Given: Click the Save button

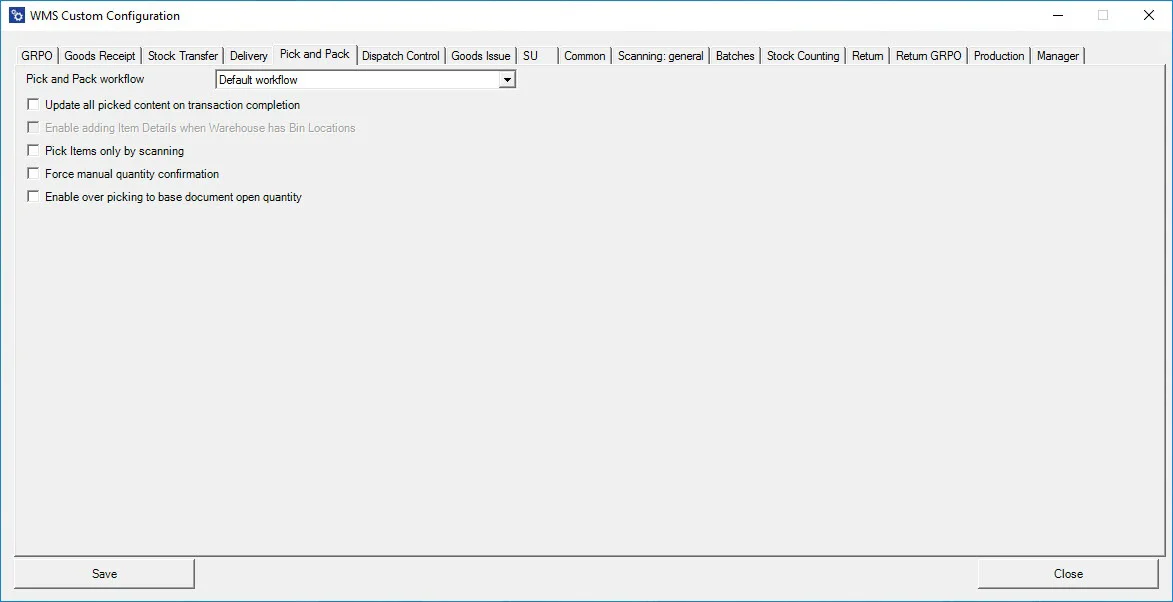Looking at the screenshot, I should point(104,574).
